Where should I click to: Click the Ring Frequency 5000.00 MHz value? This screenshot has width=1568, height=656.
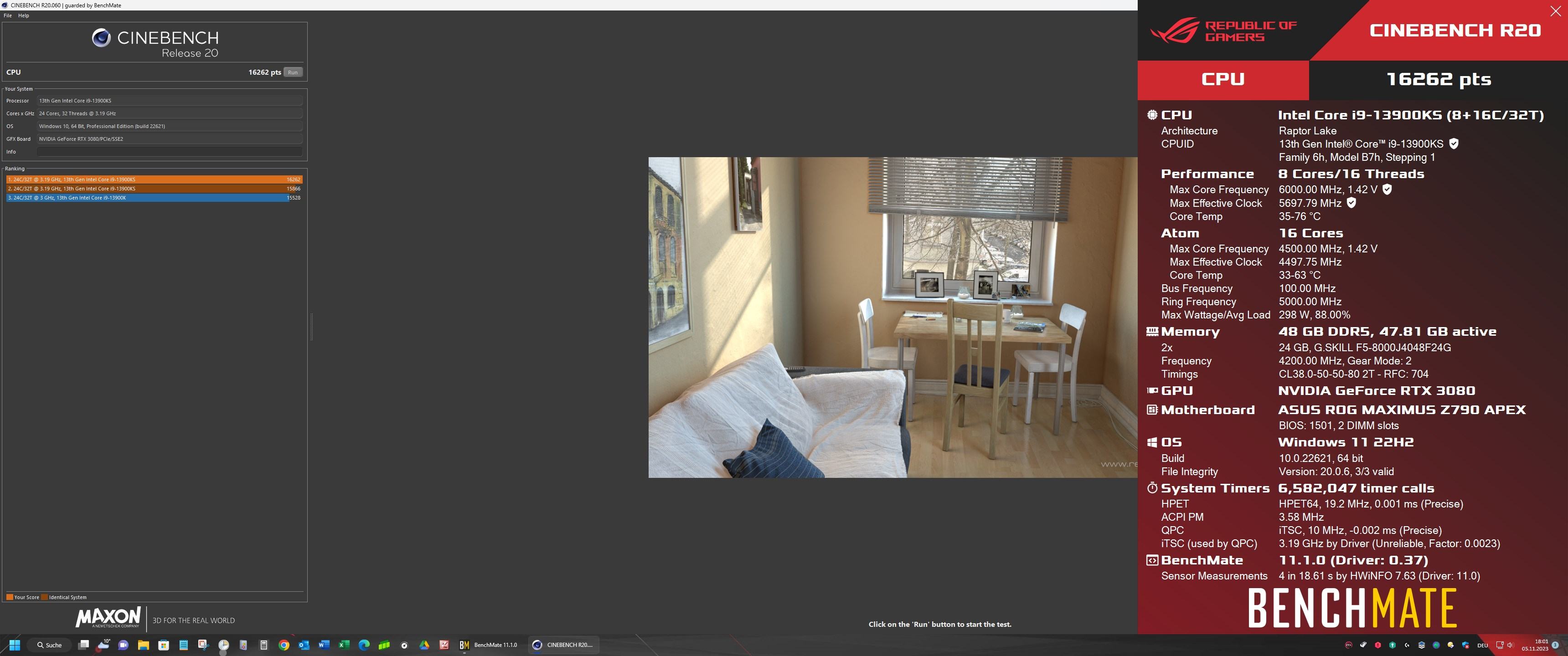[1310, 302]
